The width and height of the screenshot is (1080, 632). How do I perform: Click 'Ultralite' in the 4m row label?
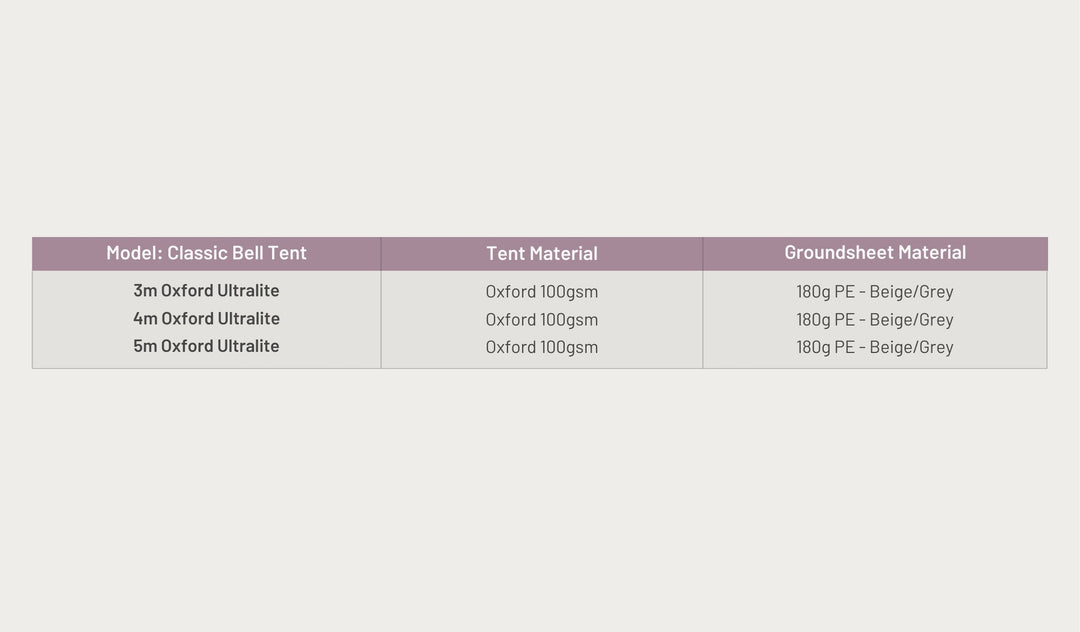click(248, 319)
